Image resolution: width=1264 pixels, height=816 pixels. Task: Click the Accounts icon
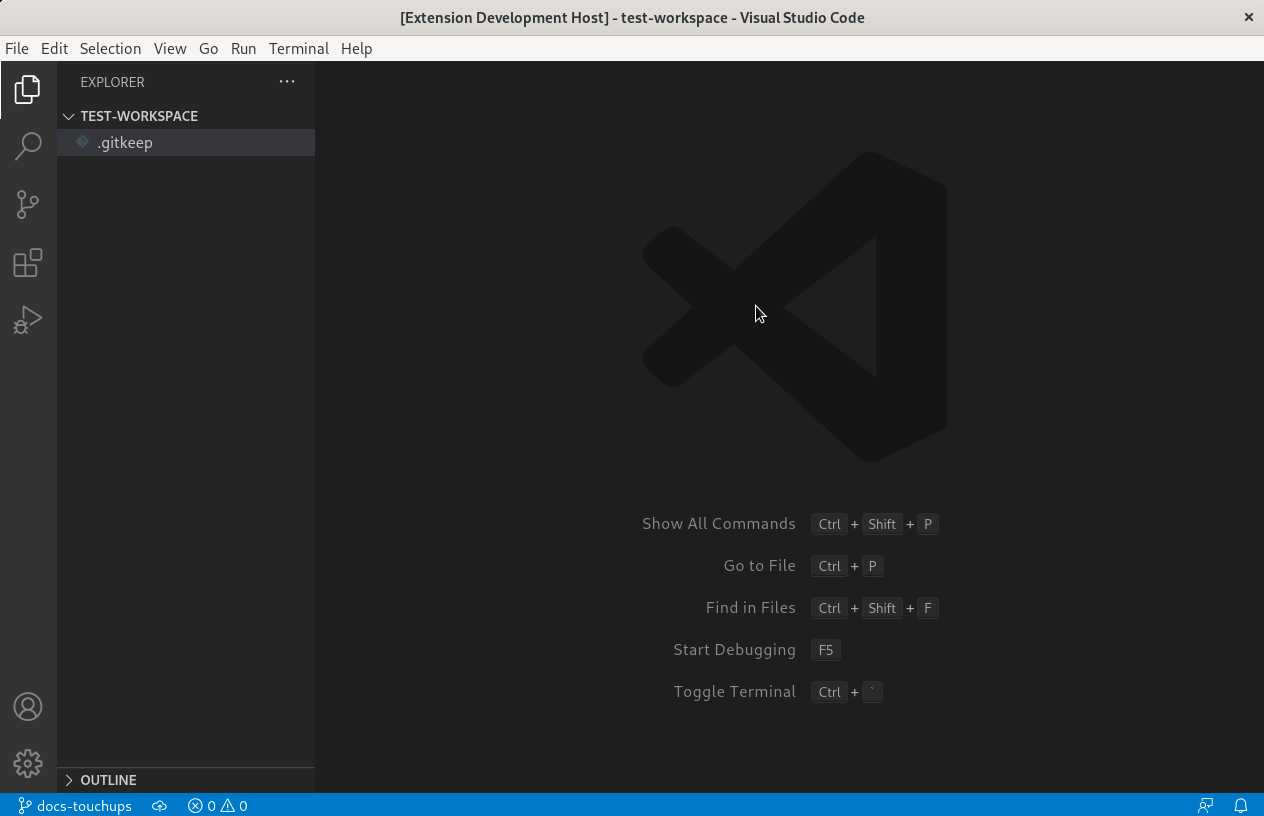coord(27,706)
